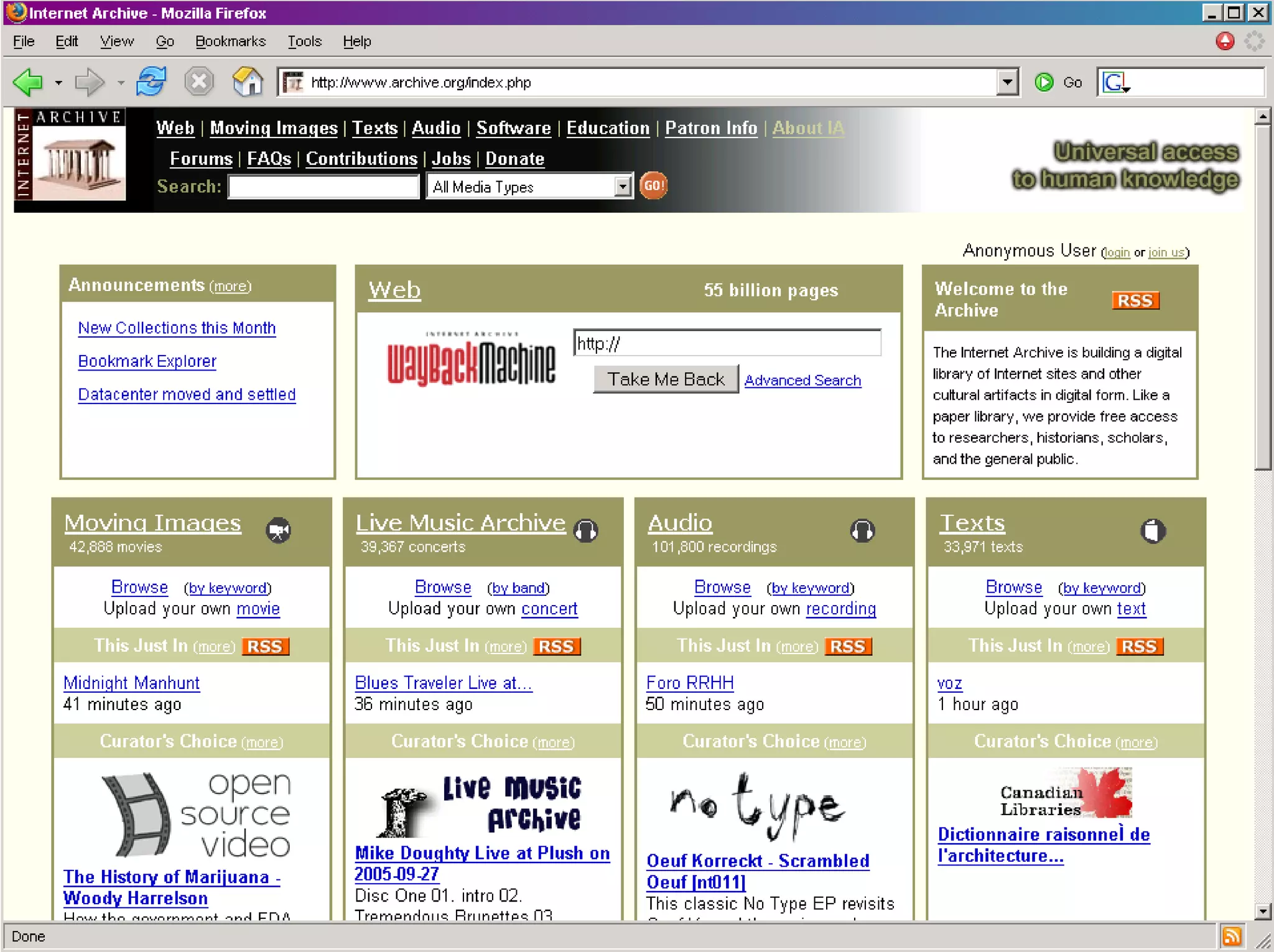Click the Welcome to the Archive RSS badge
The width and height of the screenshot is (1274, 952).
[x=1135, y=300]
